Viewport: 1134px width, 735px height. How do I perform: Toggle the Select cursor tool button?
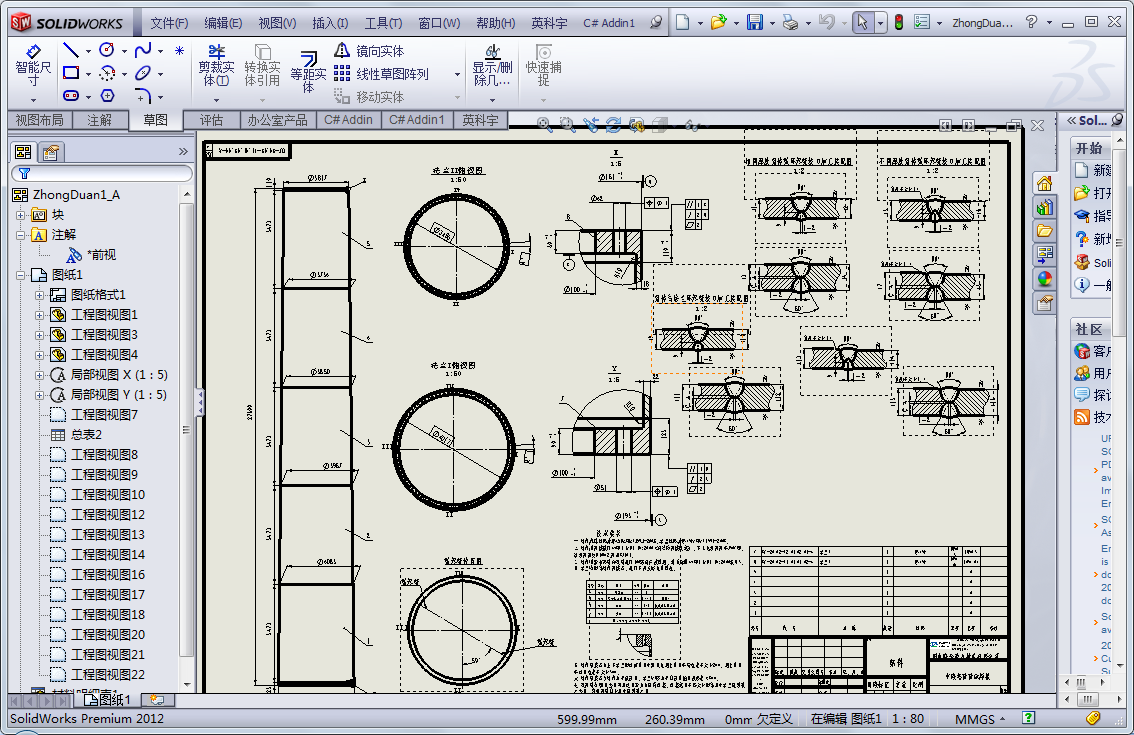click(x=861, y=22)
